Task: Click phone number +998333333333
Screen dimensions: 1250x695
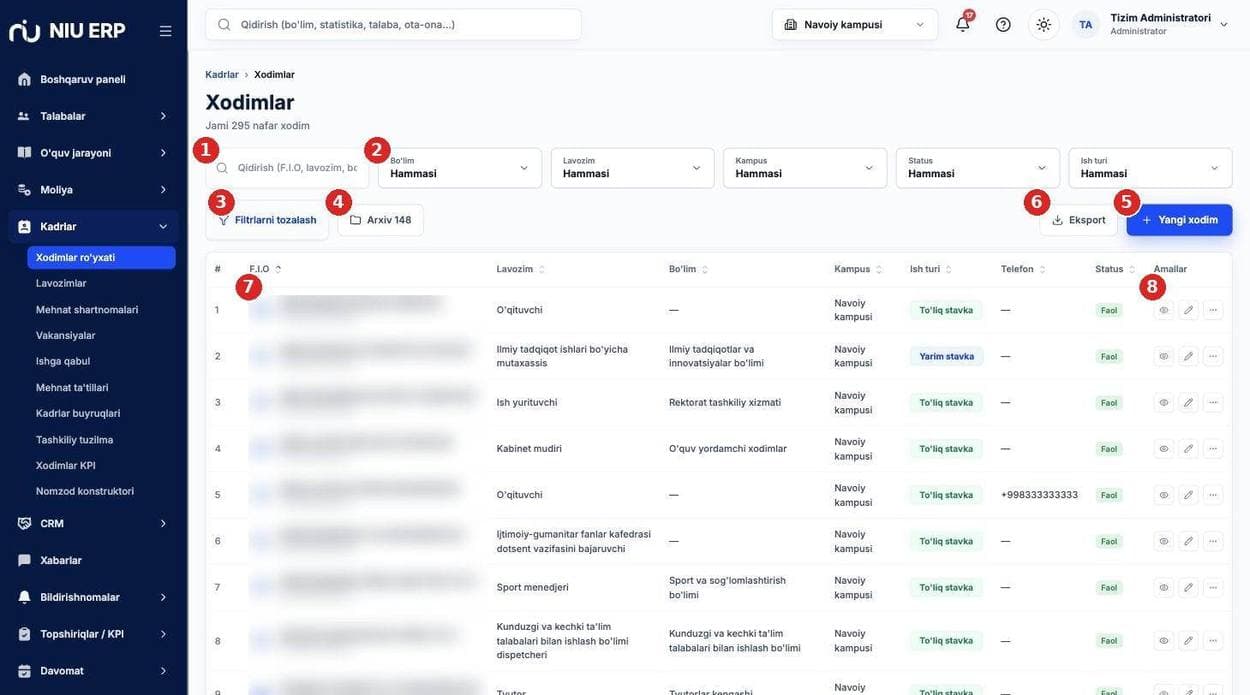Action: (1039, 495)
